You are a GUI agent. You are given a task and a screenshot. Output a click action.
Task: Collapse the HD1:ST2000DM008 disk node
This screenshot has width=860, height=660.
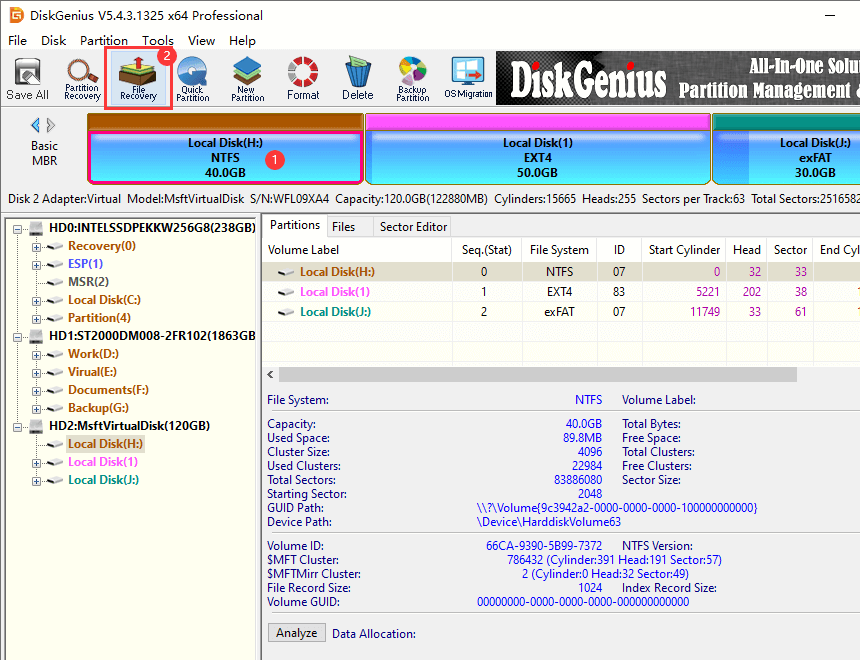(x=18, y=336)
